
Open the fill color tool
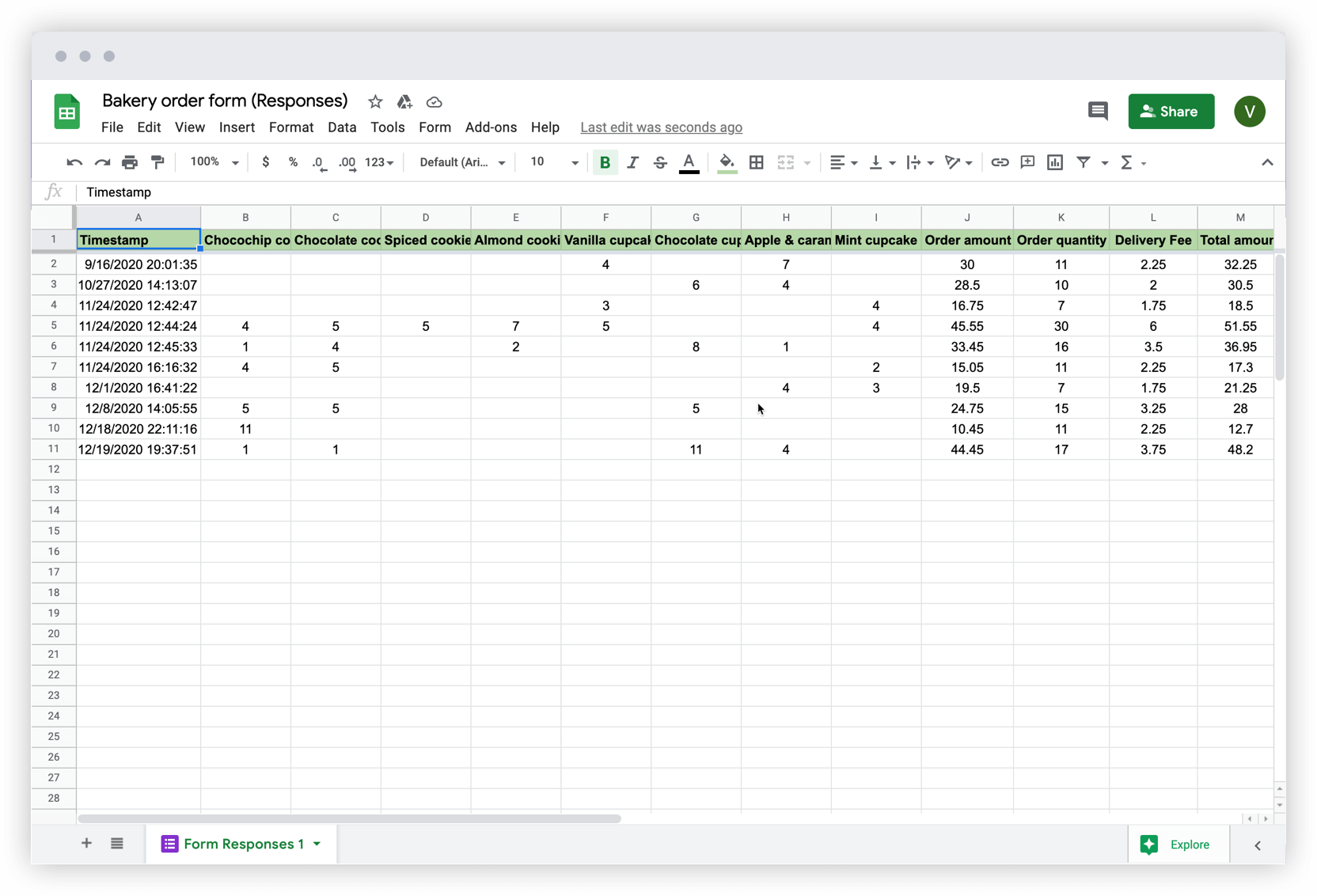[x=727, y=162]
